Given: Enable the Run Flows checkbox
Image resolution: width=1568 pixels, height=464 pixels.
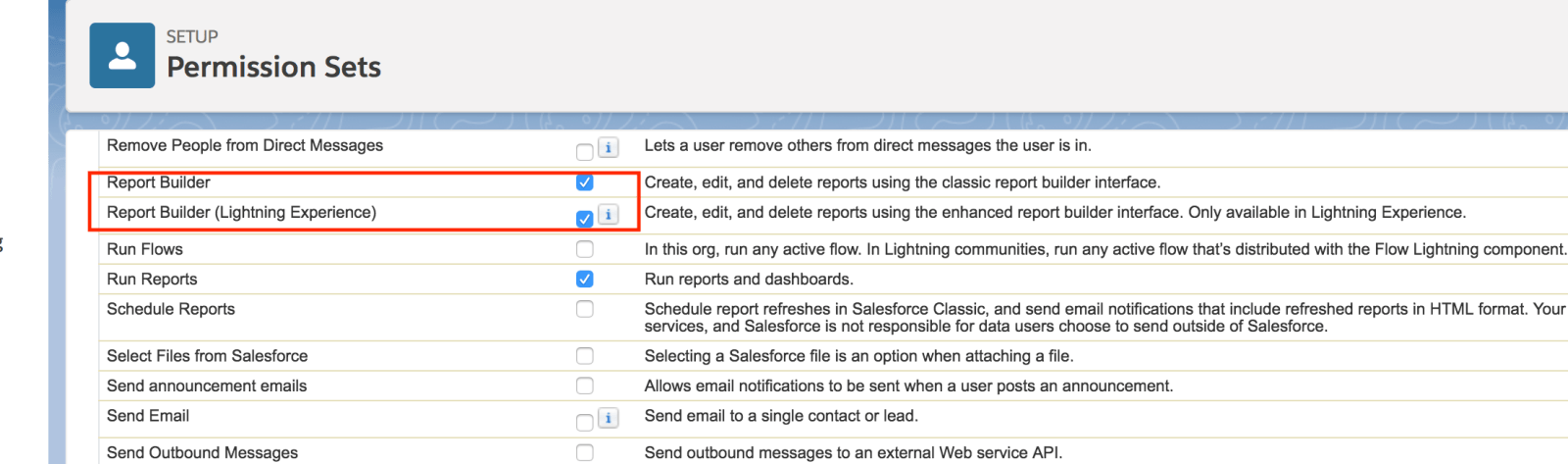Looking at the screenshot, I should tap(585, 249).
